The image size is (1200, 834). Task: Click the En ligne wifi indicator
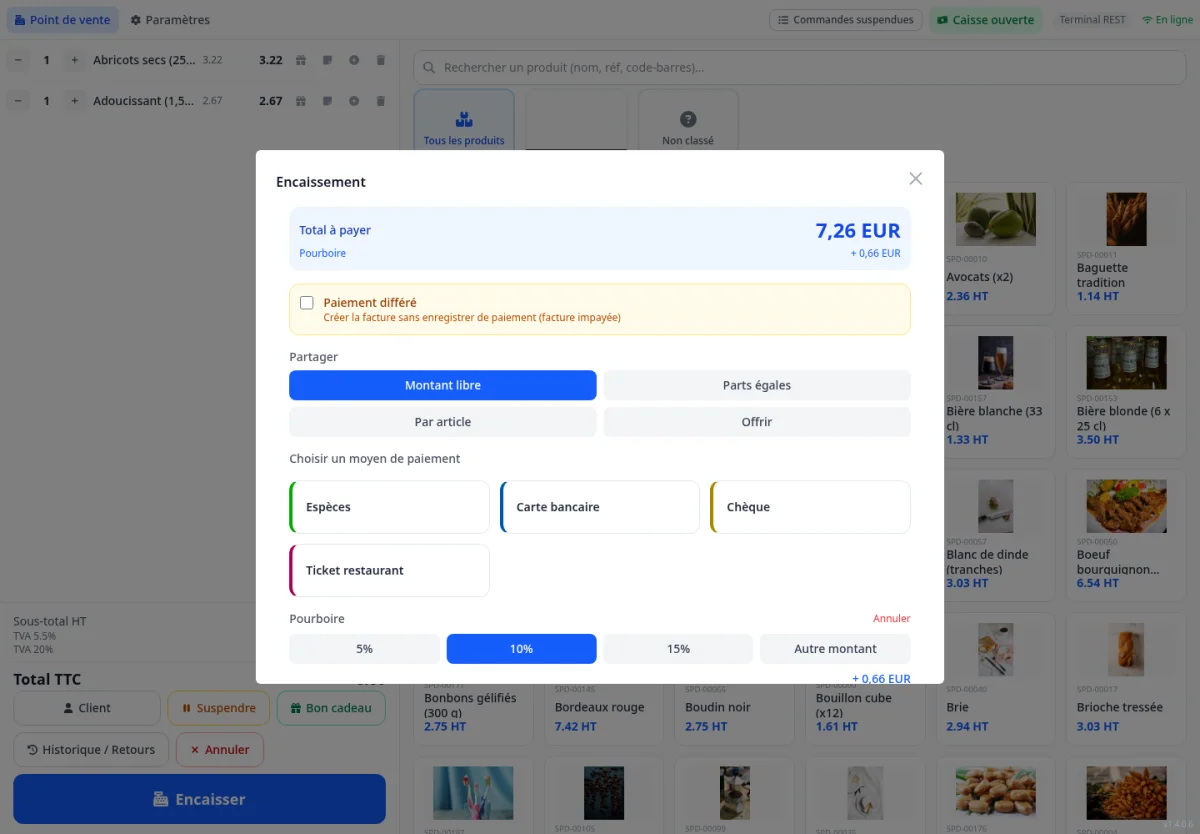click(x=1167, y=20)
